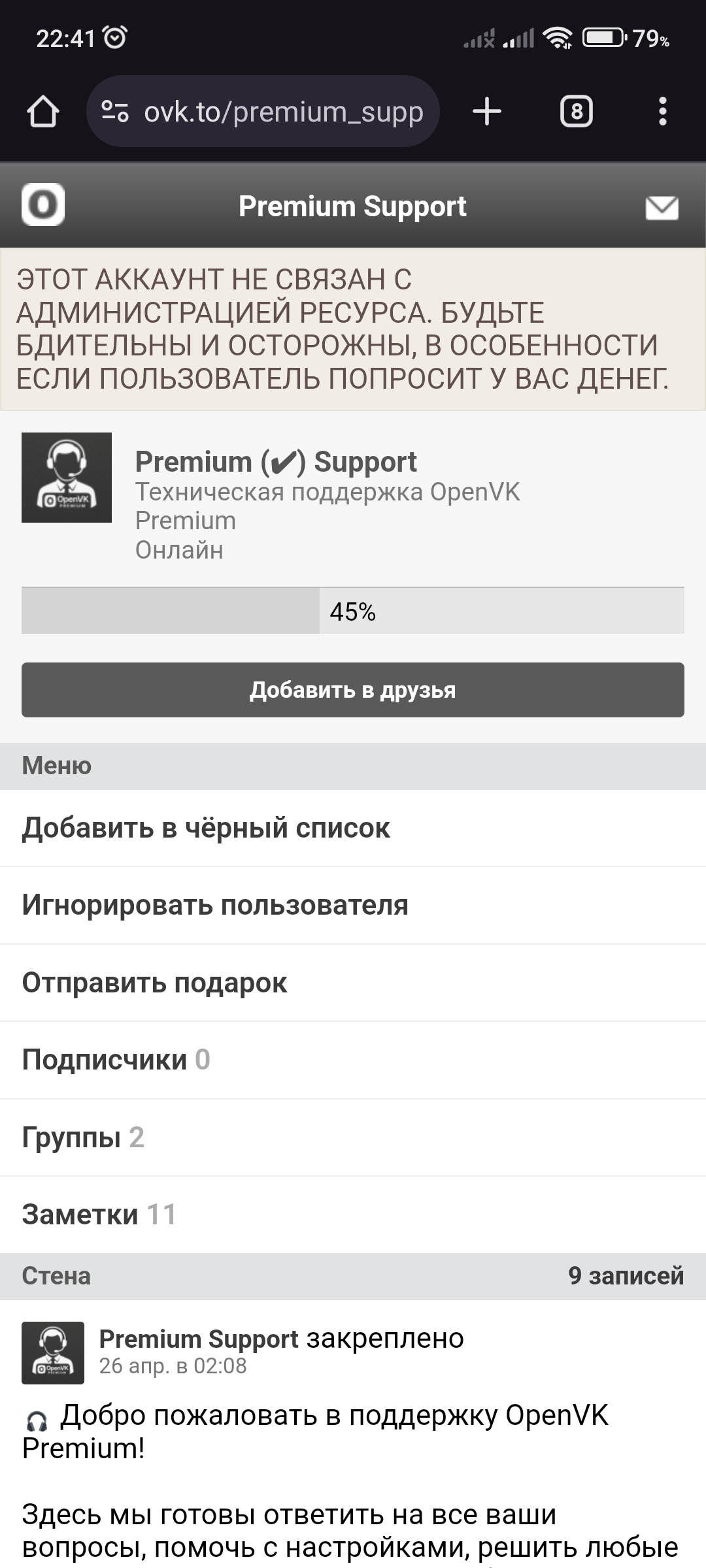Viewport: 706px width, 1568px height.
Task: Open Группы list
Action: [353, 1137]
